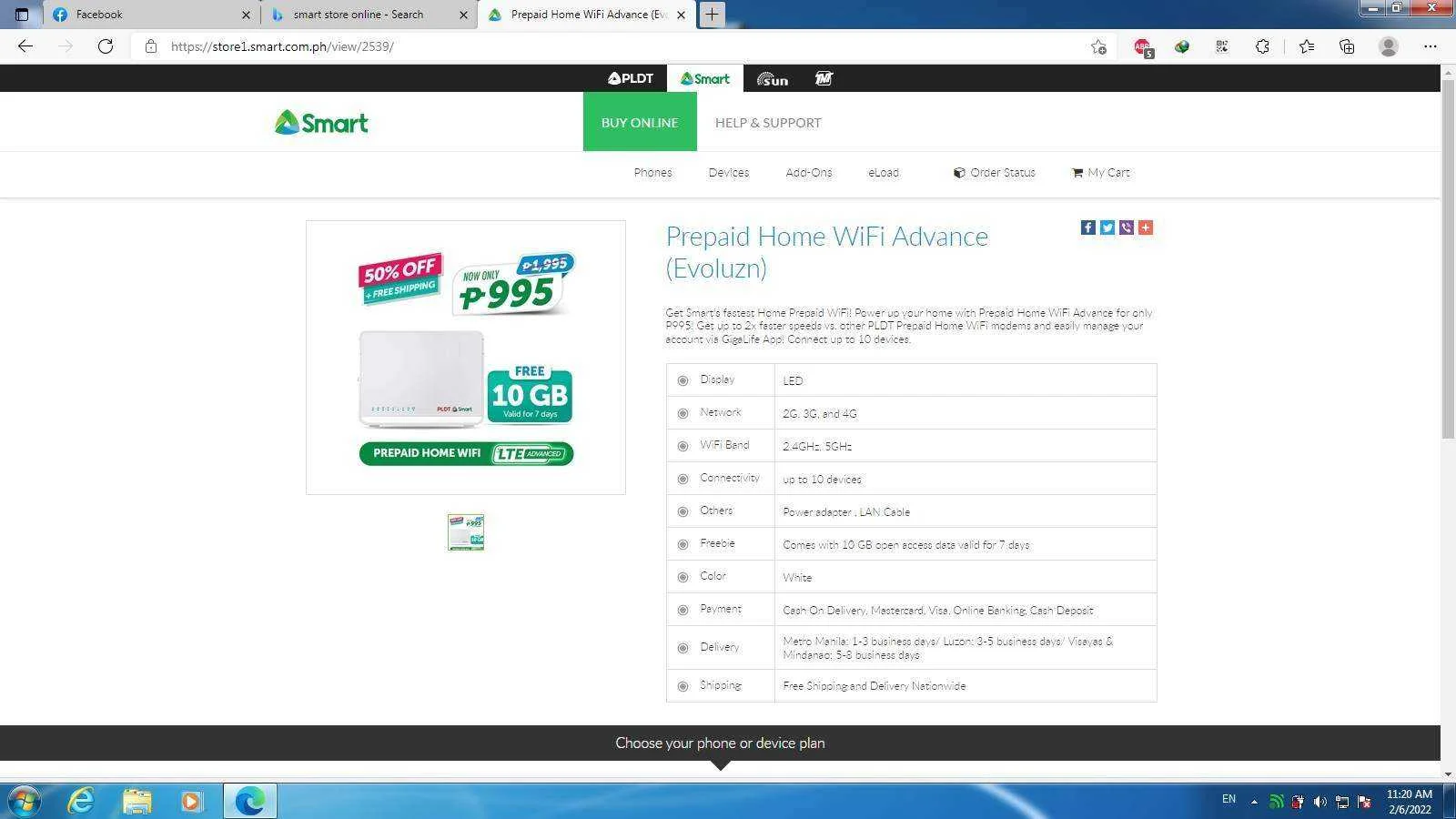
Task: Open the ABP extension icon
Action: point(1142,46)
